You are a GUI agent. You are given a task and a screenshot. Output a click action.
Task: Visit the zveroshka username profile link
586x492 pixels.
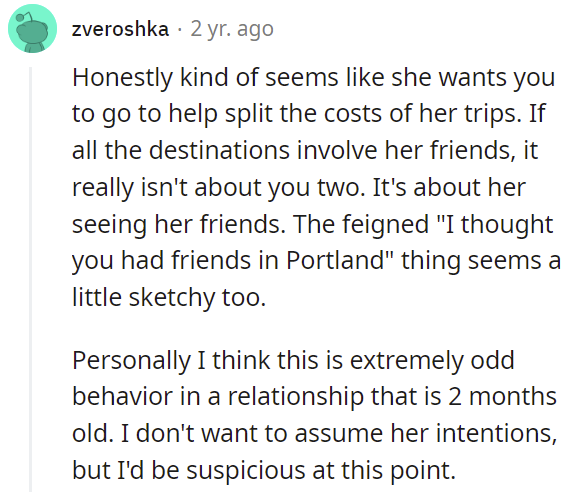tap(120, 29)
